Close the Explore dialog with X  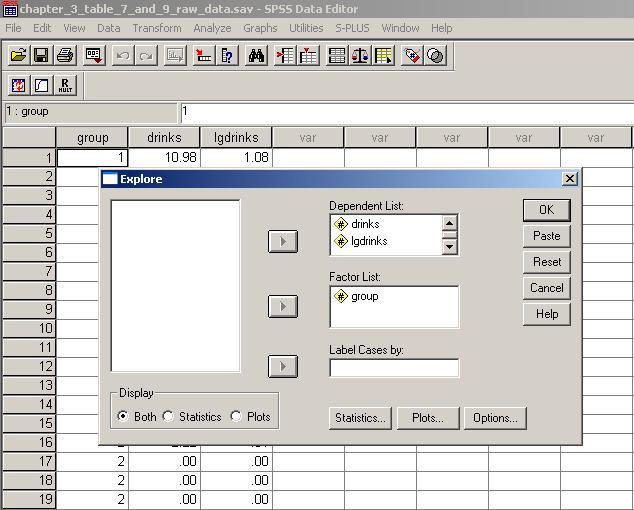tap(569, 178)
